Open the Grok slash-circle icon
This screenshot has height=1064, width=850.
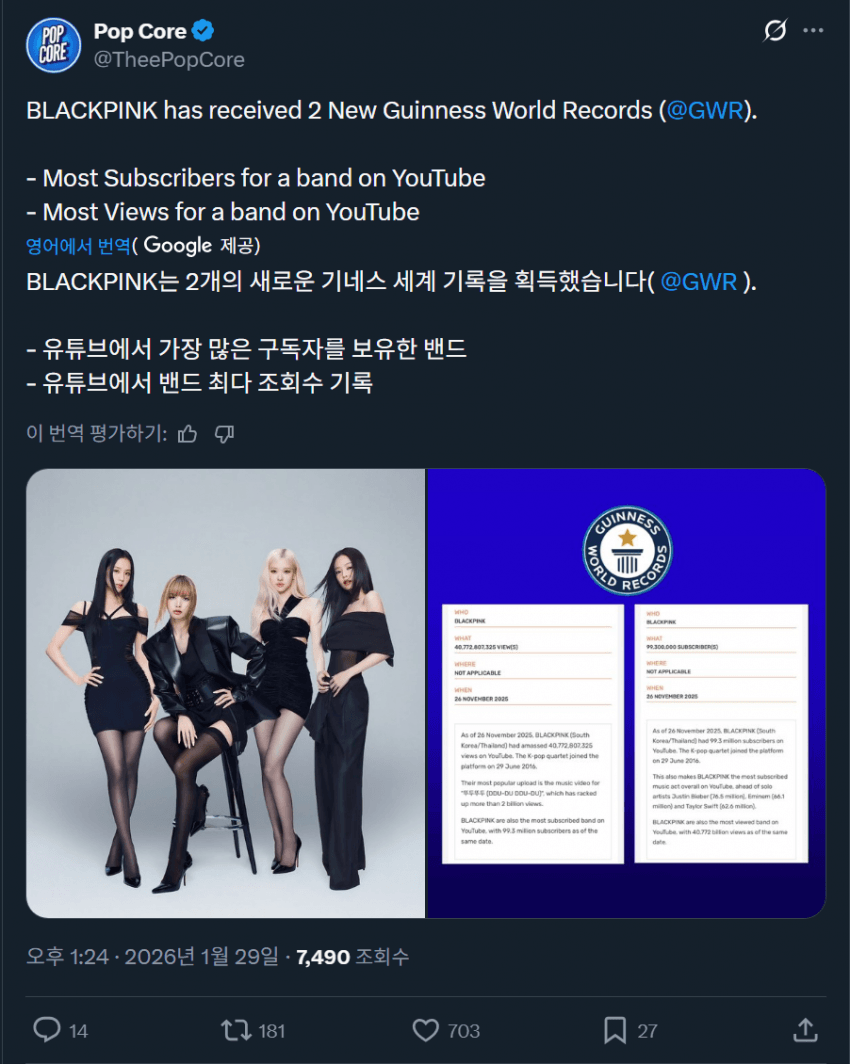pos(775,31)
